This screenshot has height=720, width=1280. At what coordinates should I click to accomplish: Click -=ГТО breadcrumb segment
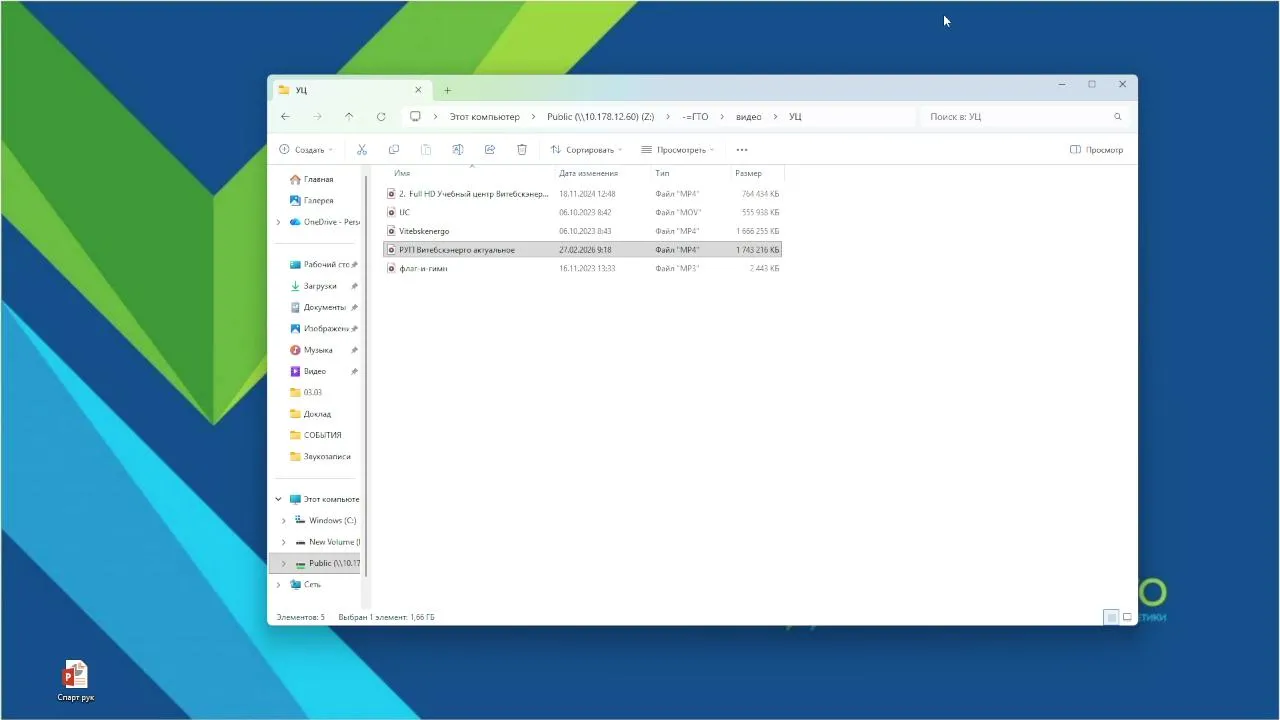click(x=695, y=117)
